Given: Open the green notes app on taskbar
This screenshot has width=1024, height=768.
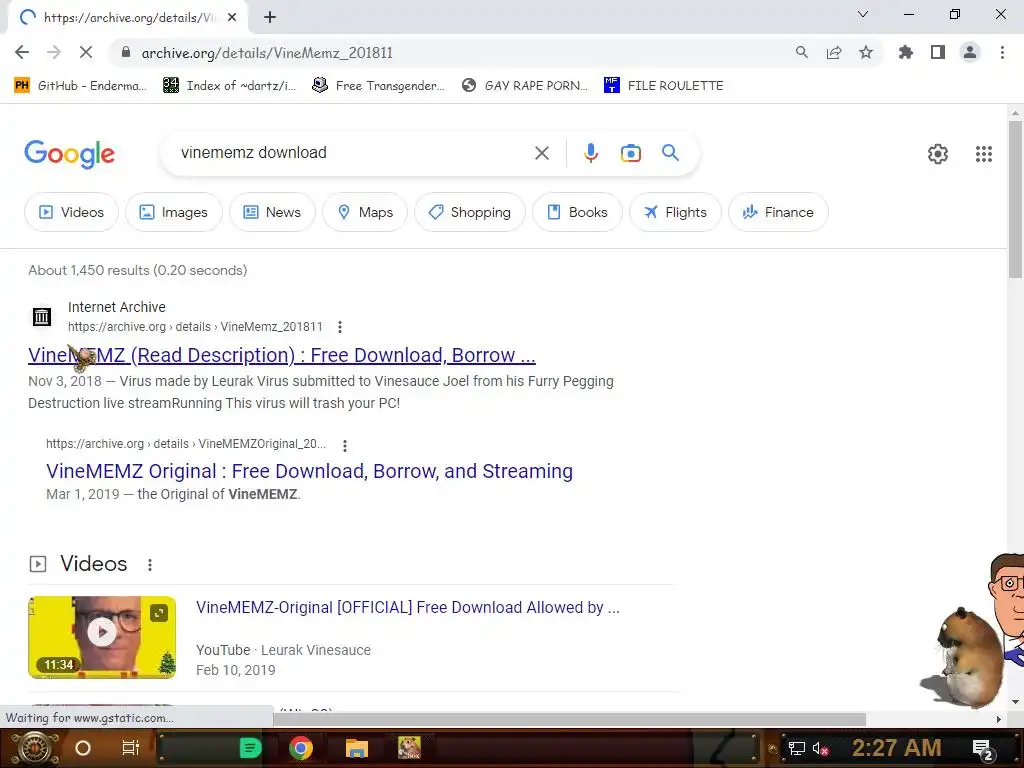Looking at the screenshot, I should pos(250,748).
